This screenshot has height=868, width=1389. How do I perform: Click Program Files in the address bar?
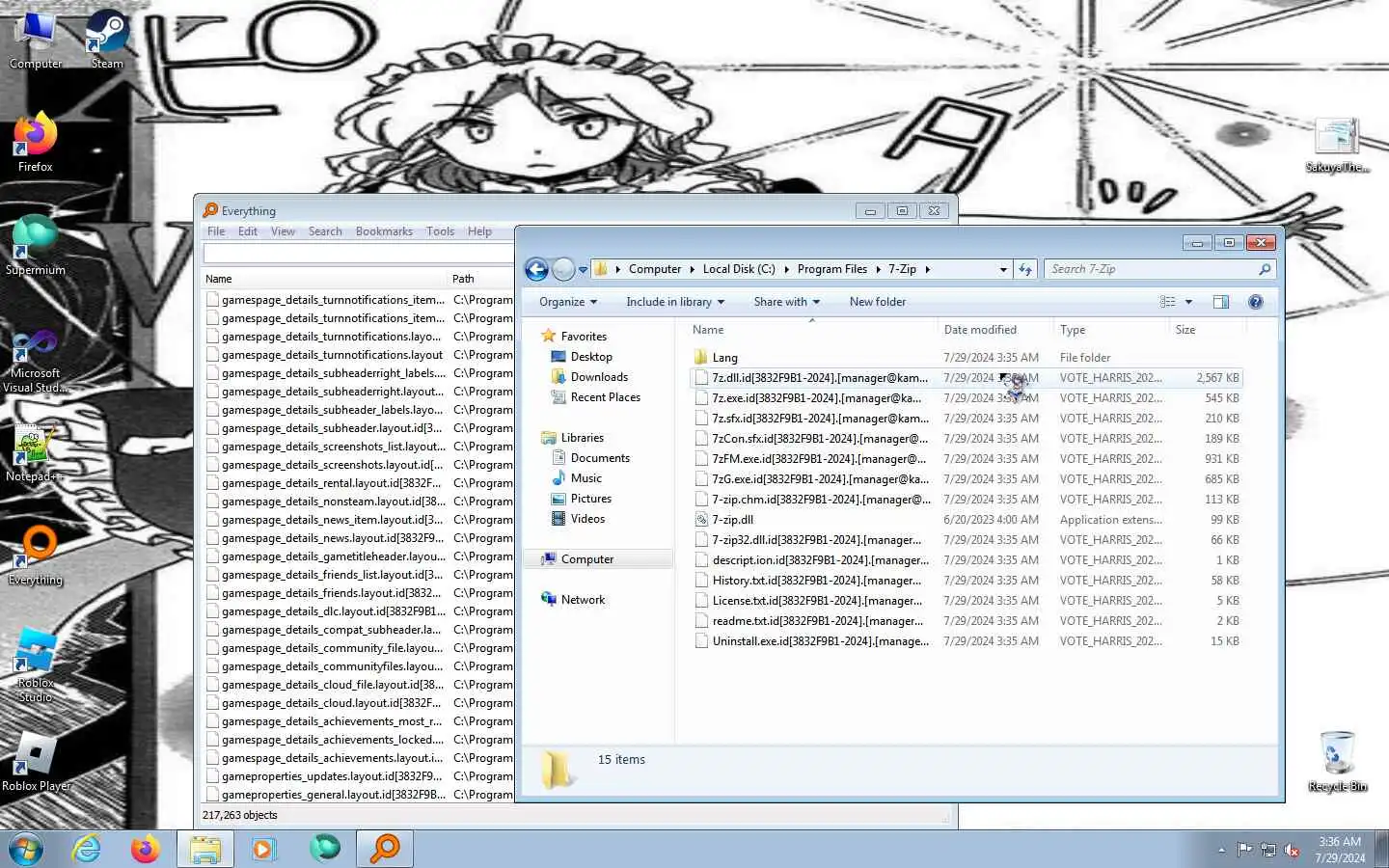click(832, 269)
